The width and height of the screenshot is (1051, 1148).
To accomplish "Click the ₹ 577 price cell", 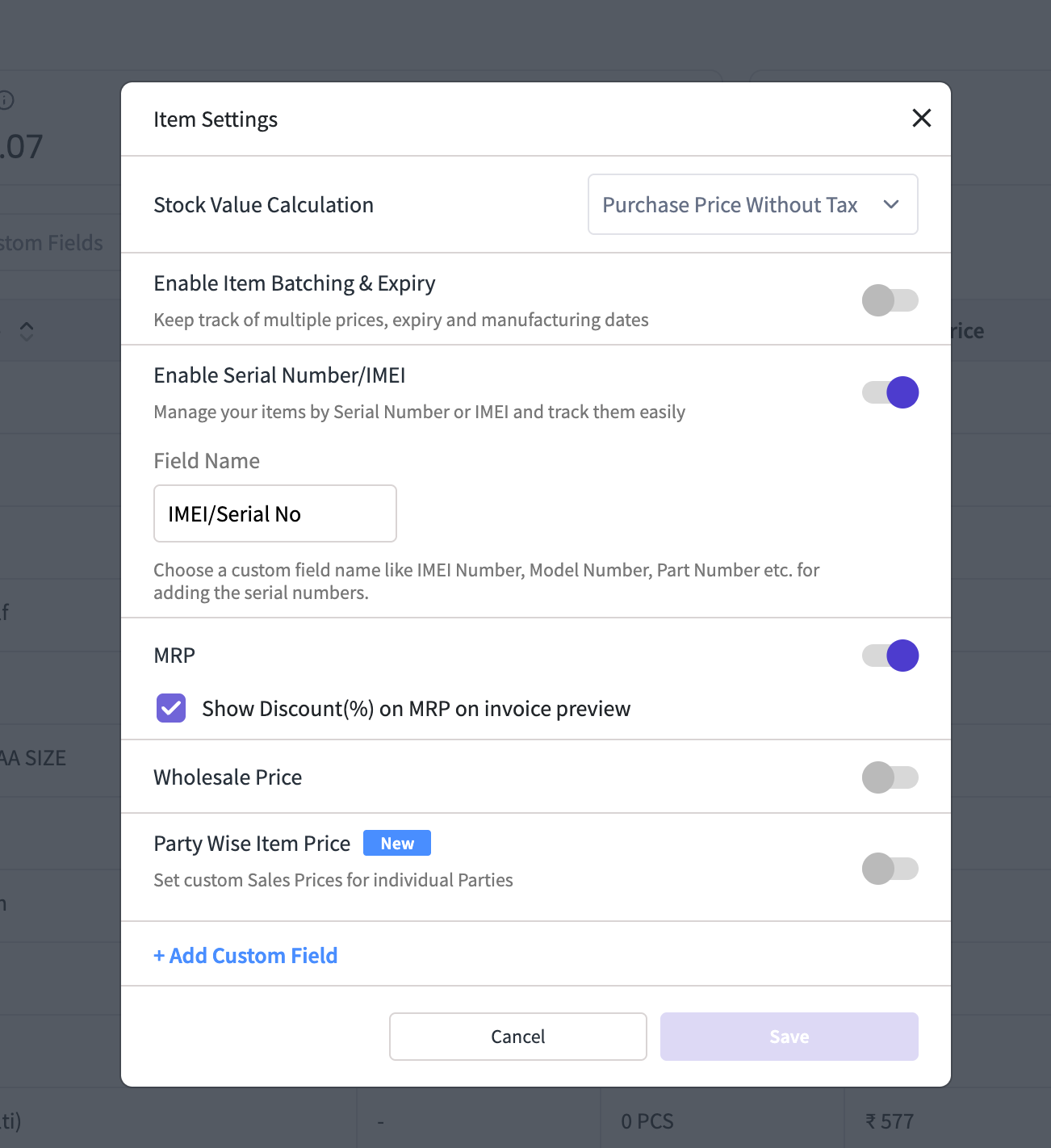I will [x=889, y=1121].
